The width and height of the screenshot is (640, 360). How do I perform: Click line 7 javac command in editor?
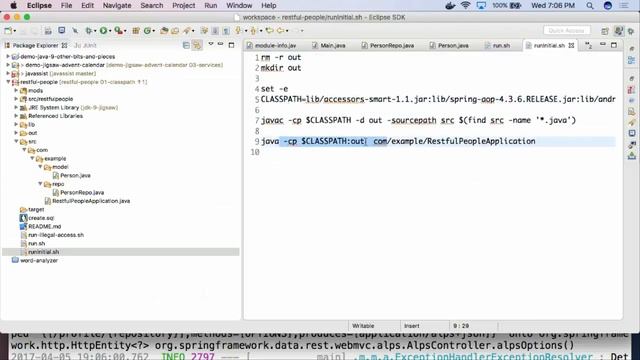coord(418,120)
